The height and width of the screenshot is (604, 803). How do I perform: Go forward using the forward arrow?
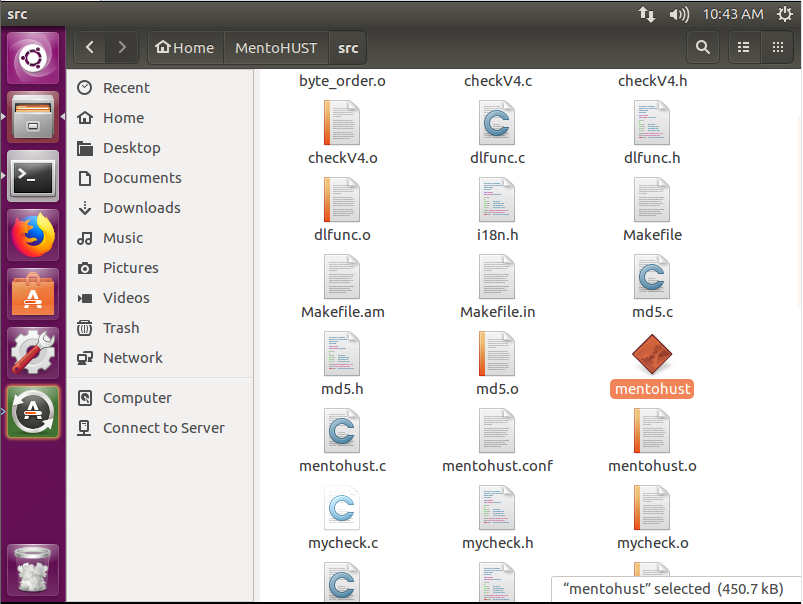pos(122,47)
